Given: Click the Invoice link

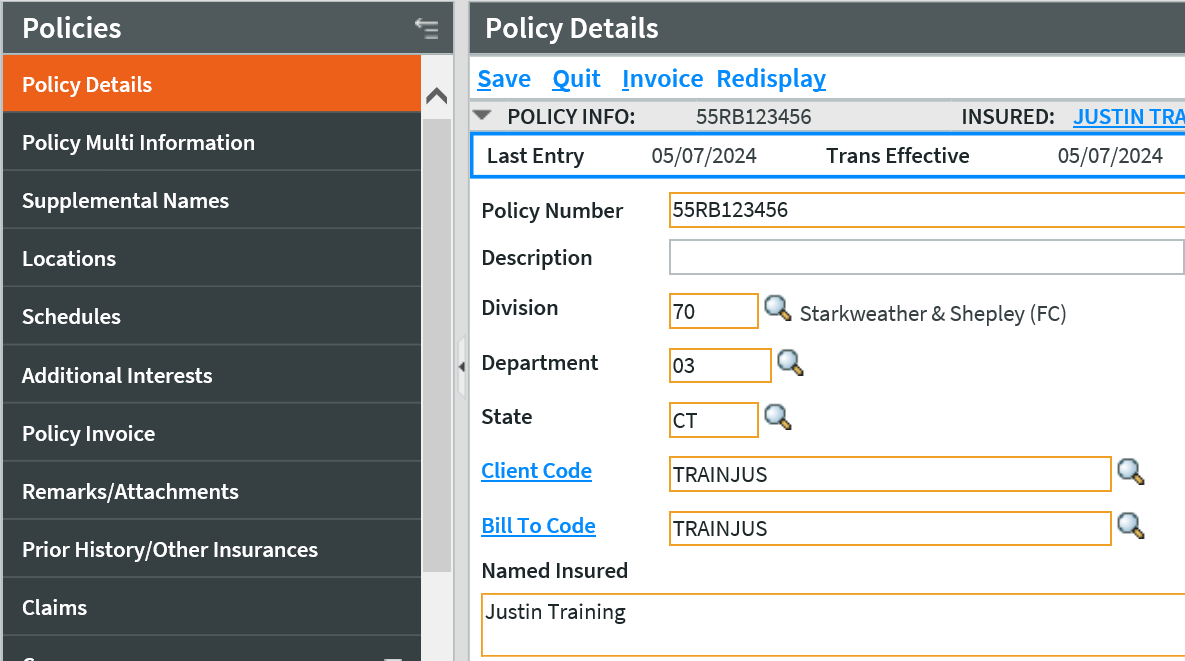Looking at the screenshot, I should (x=662, y=79).
